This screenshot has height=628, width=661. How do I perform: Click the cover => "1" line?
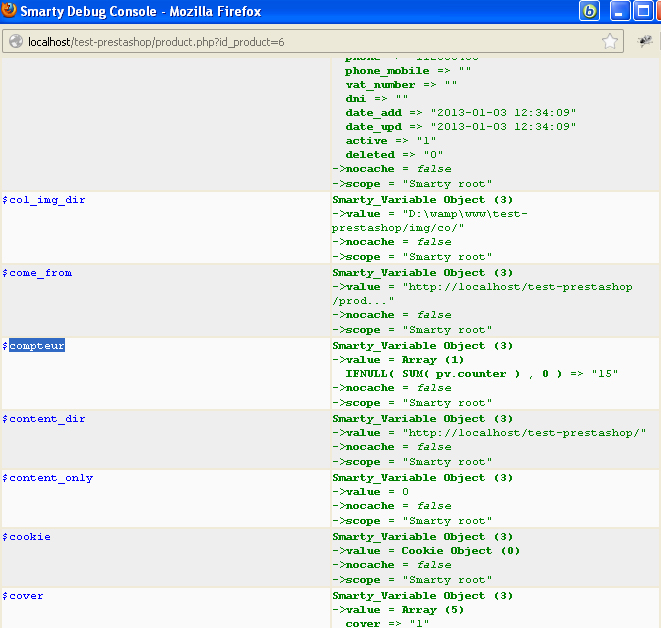click(387, 623)
